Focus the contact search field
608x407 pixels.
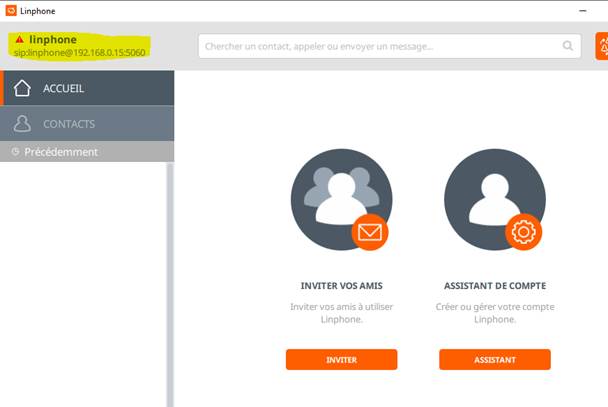[389, 46]
